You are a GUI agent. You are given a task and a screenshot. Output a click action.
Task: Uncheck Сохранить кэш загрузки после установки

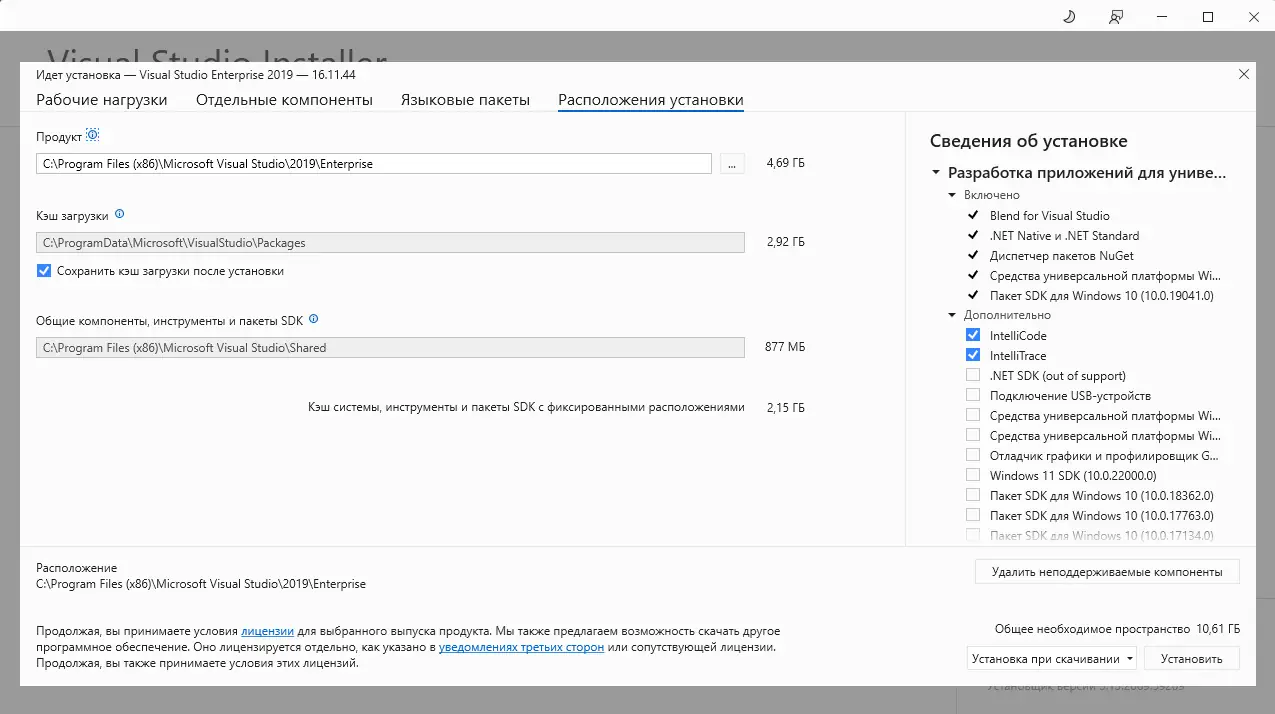click(44, 271)
